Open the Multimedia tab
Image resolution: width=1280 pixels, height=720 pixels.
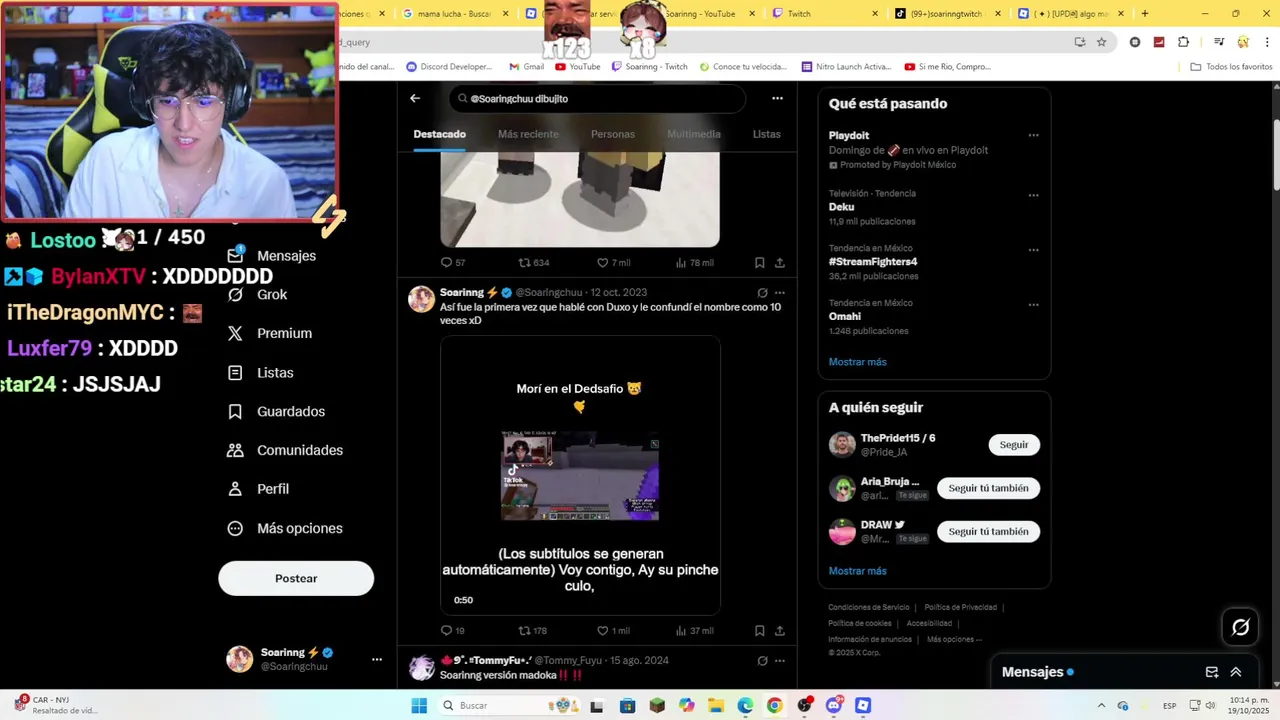[694, 134]
